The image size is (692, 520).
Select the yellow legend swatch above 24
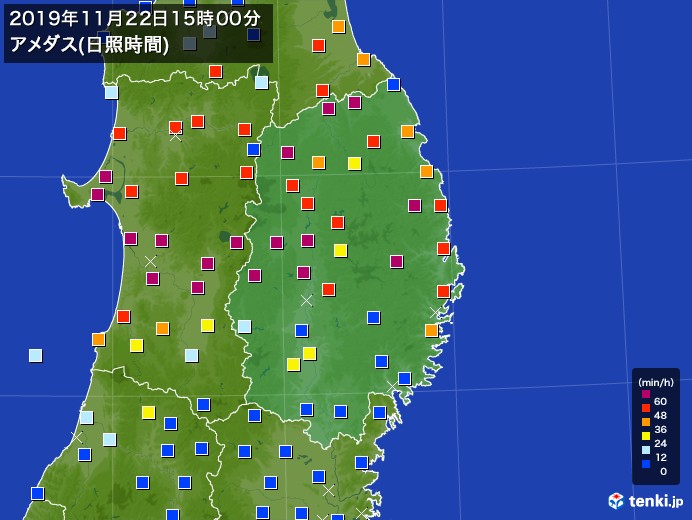[646, 436]
